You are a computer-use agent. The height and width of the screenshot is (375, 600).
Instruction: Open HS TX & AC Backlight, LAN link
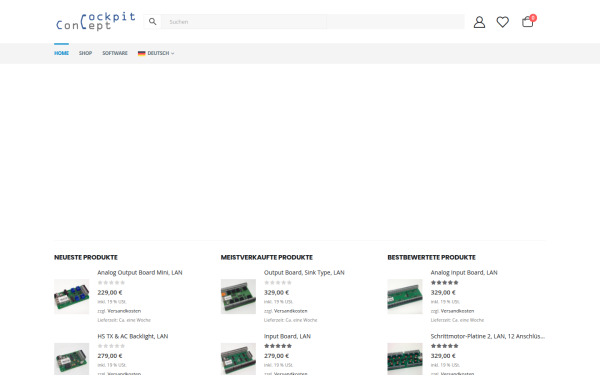[132, 336]
